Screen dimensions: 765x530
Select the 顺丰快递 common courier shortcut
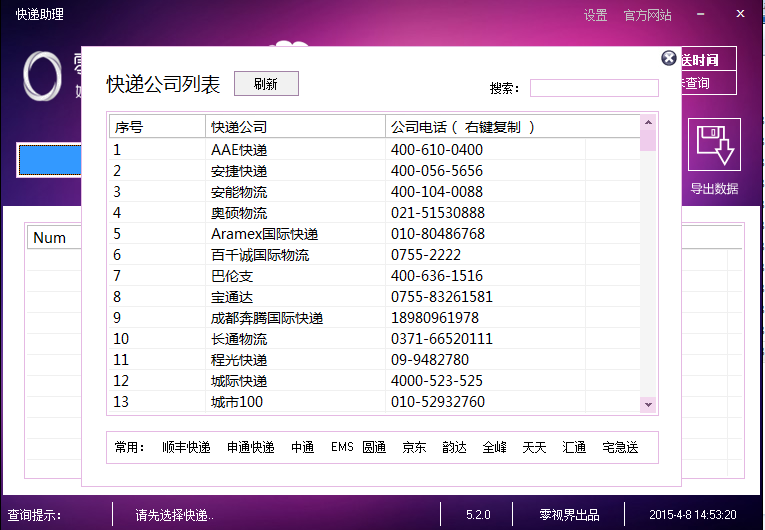[x=186, y=447]
